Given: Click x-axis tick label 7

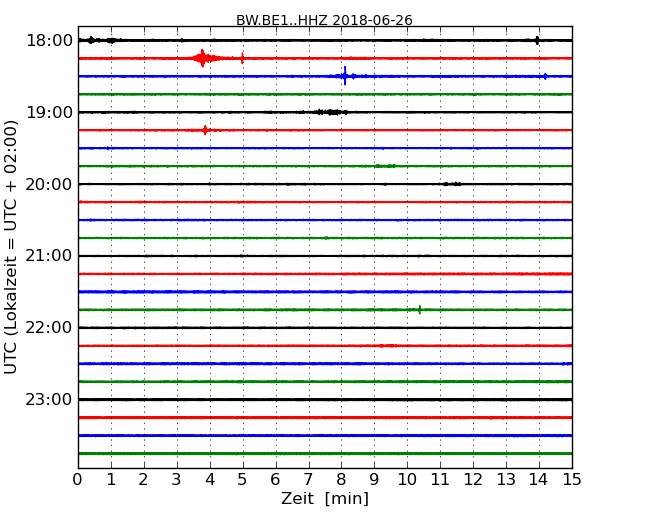Looking at the screenshot, I should [x=308, y=480].
